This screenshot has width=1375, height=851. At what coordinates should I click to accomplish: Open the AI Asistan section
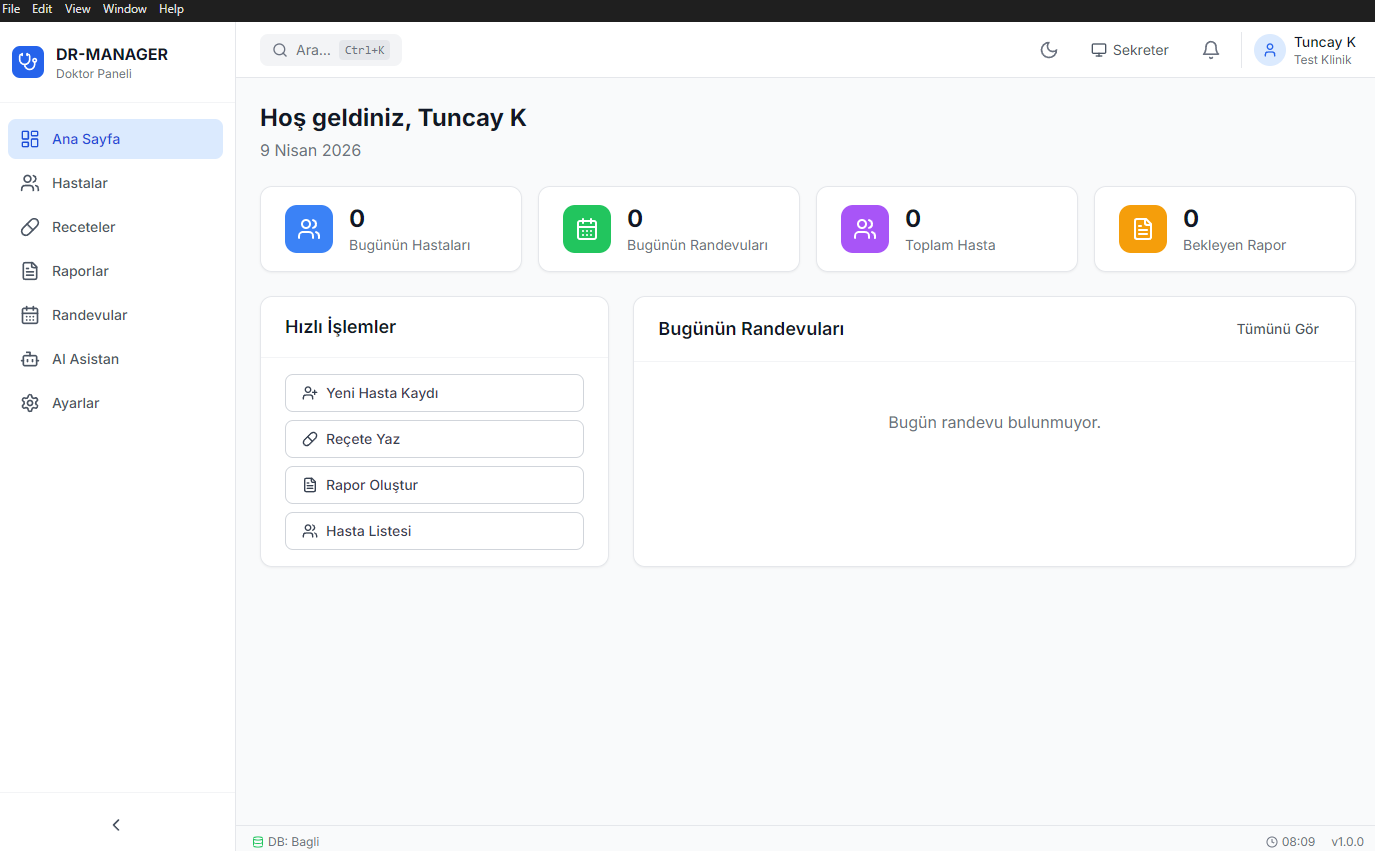pos(88,358)
